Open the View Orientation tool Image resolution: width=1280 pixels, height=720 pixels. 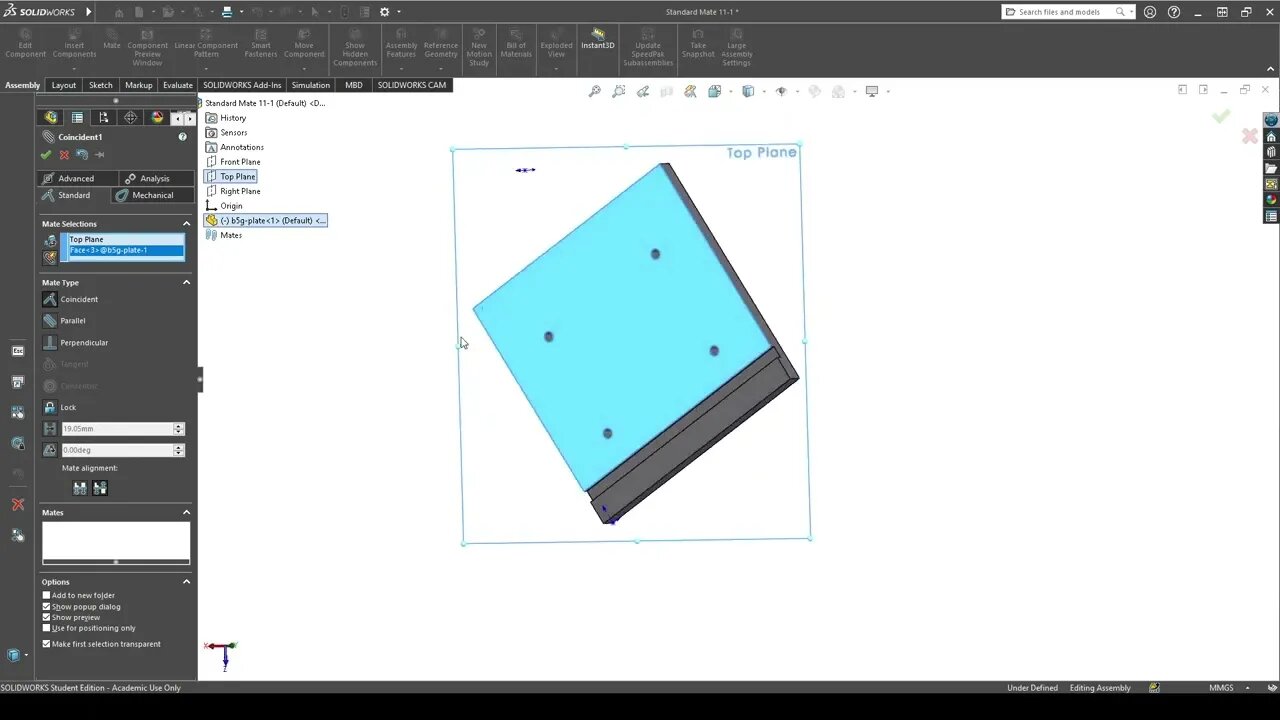click(x=715, y=91)
